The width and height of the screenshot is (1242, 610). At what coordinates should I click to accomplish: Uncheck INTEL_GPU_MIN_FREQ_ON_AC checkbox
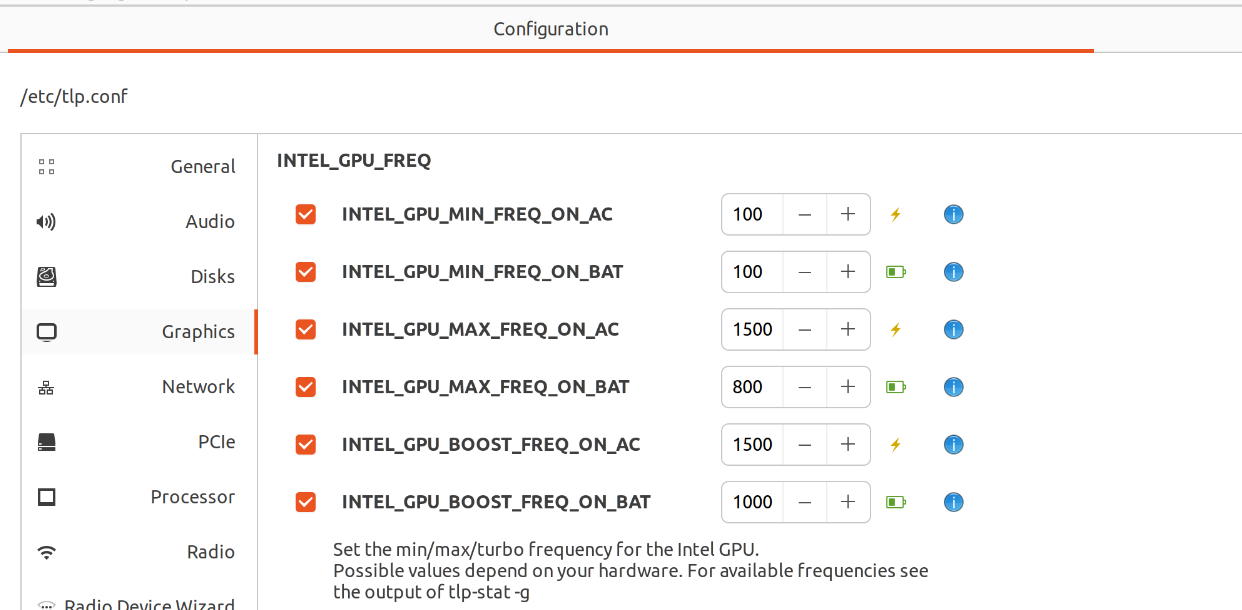[x=306, y=214]
